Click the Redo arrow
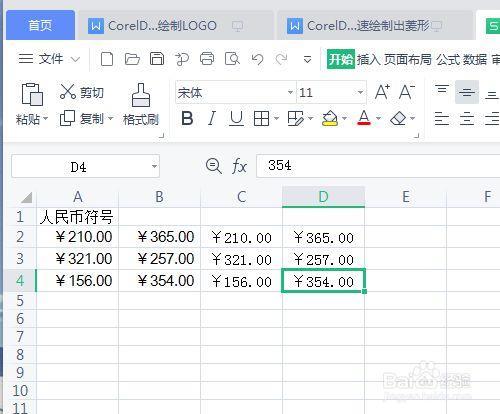 (282, 59)
